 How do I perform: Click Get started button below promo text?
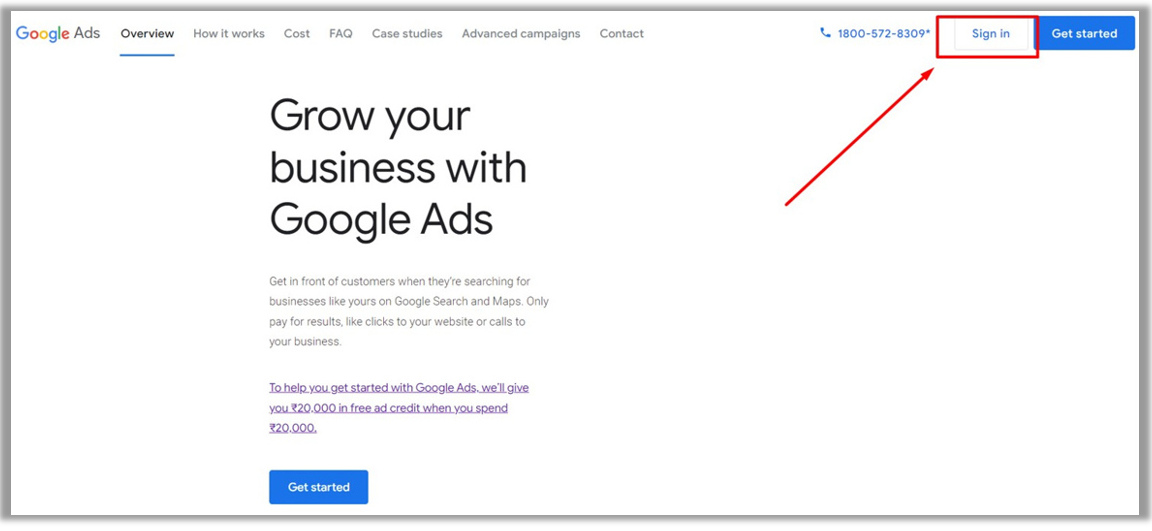[319, 487]
